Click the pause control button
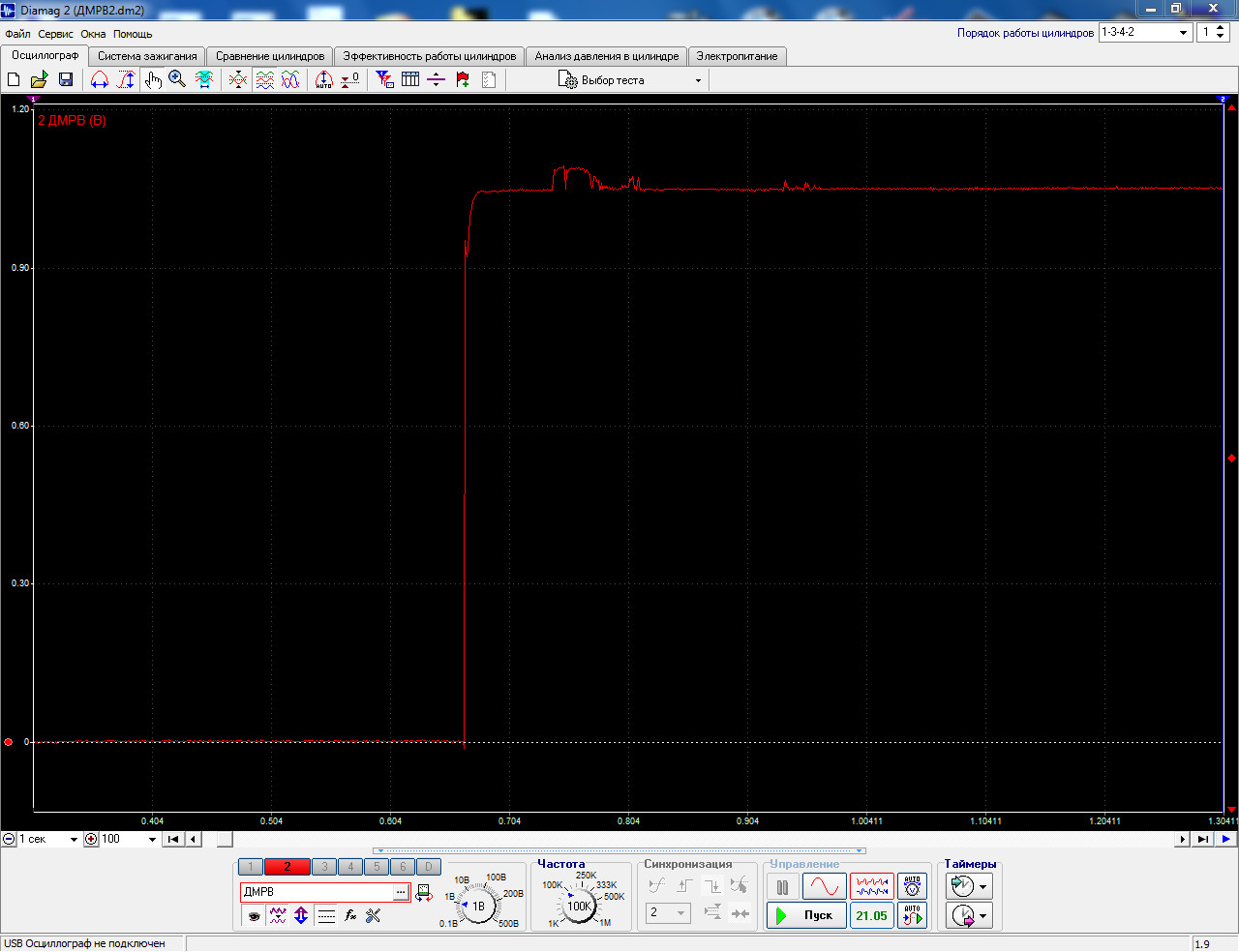The height and width of the screenshot is (952, 1239). [x=782, y=886]
